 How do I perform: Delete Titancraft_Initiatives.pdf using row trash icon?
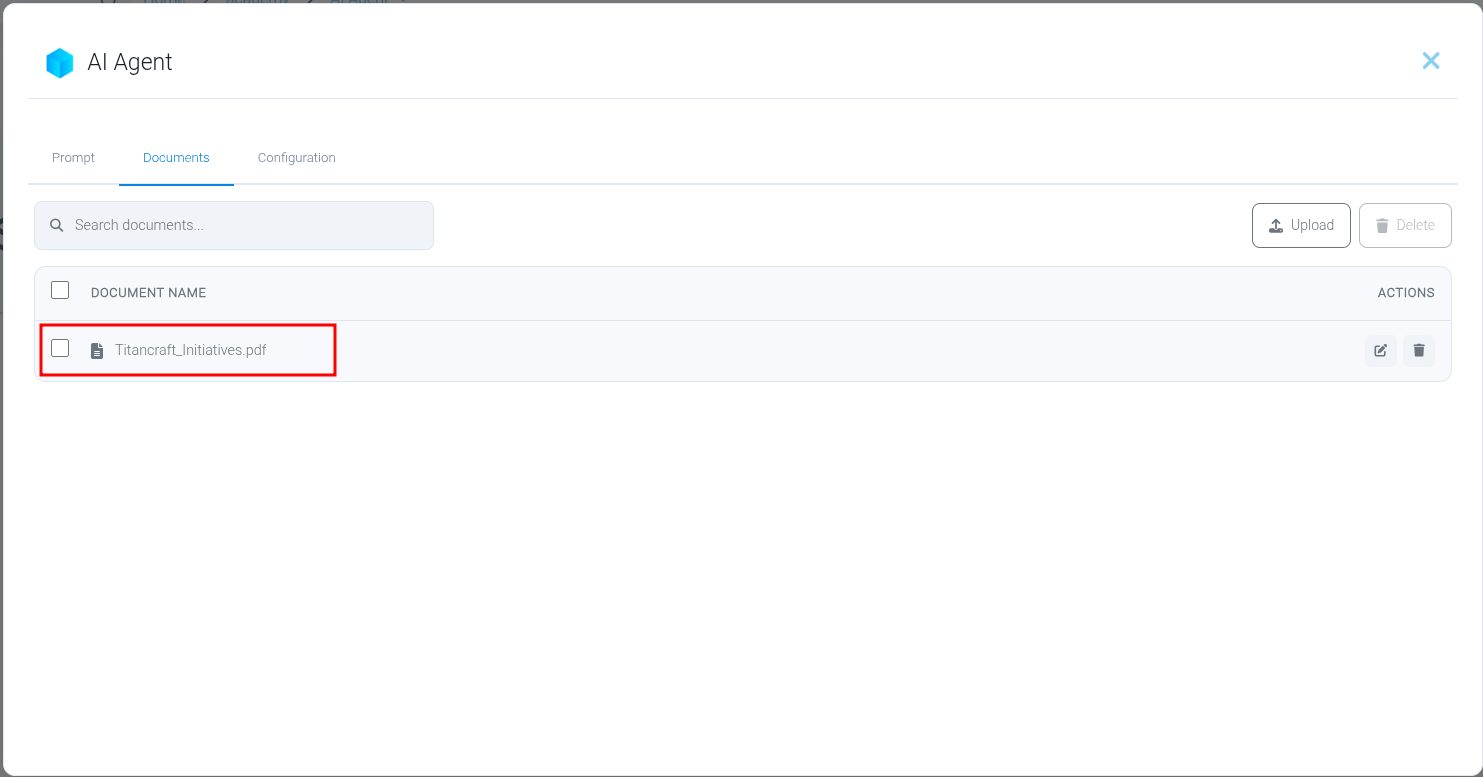point(1419,351)
